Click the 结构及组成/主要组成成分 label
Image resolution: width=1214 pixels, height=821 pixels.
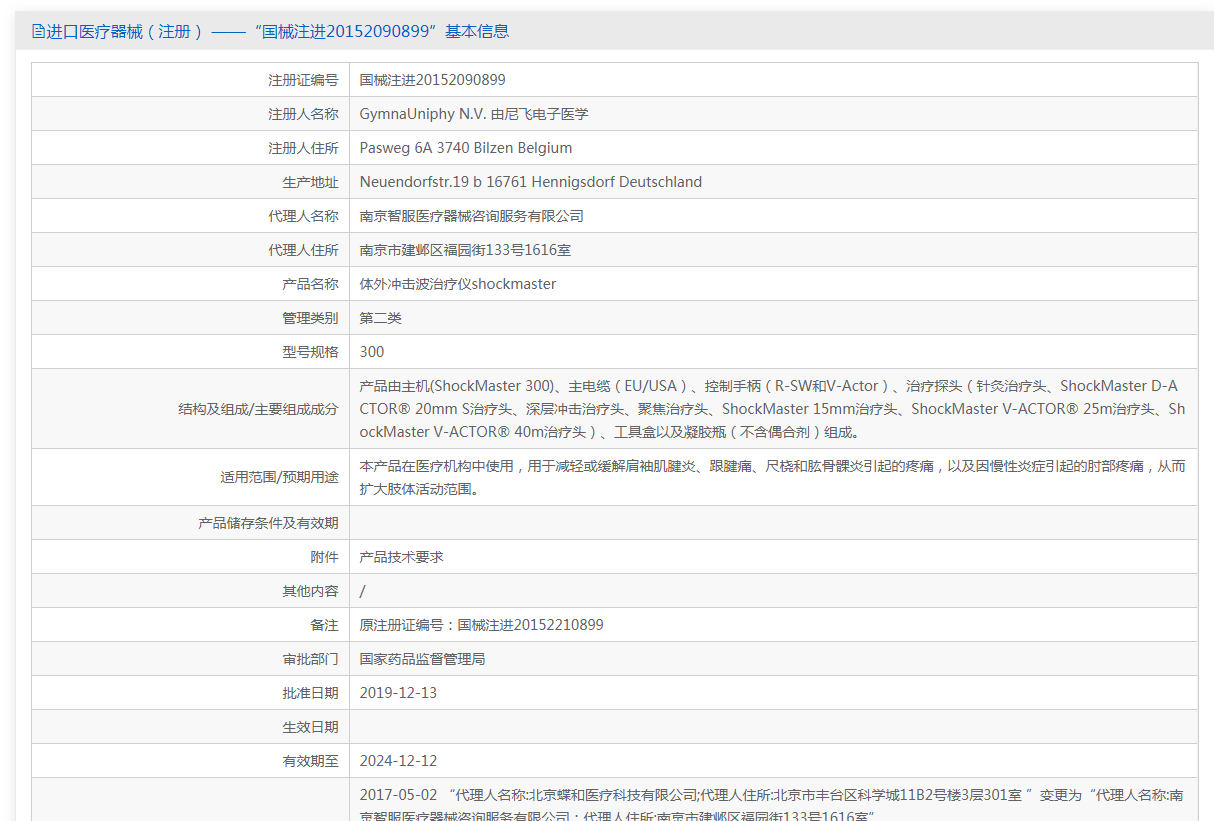coord(258,409)
